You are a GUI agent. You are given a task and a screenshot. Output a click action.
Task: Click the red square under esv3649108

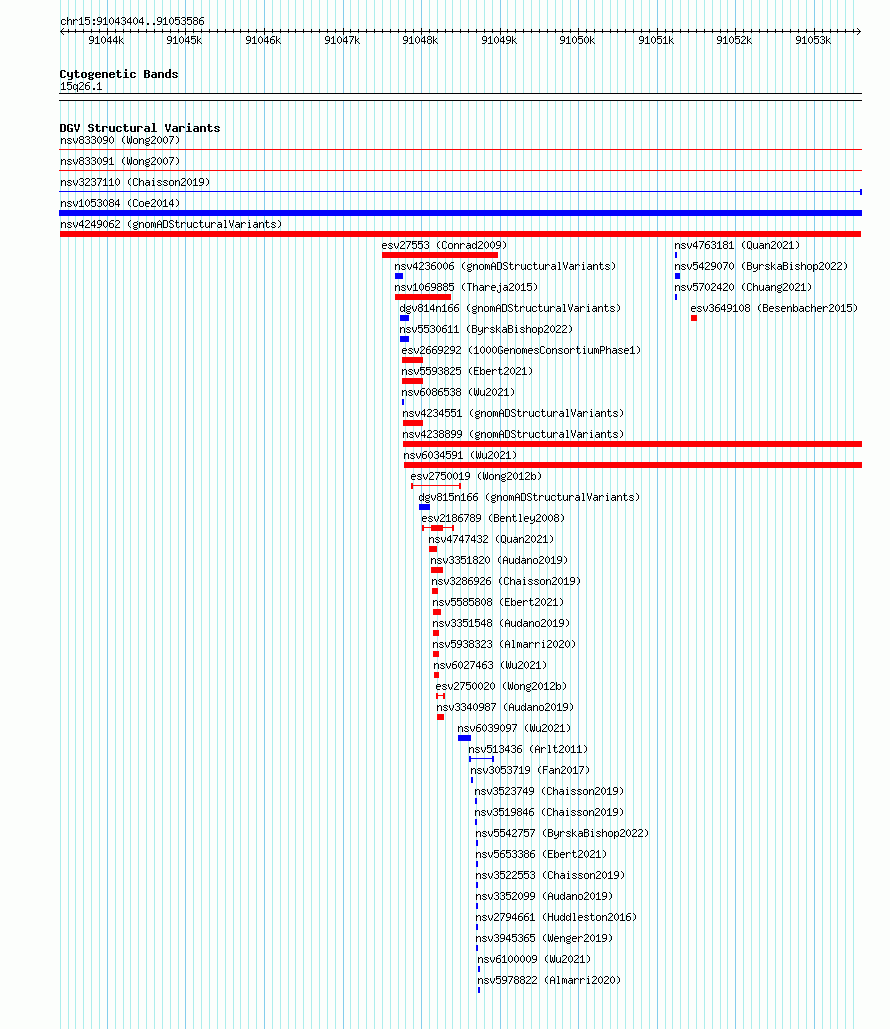(x=694, y=318)
